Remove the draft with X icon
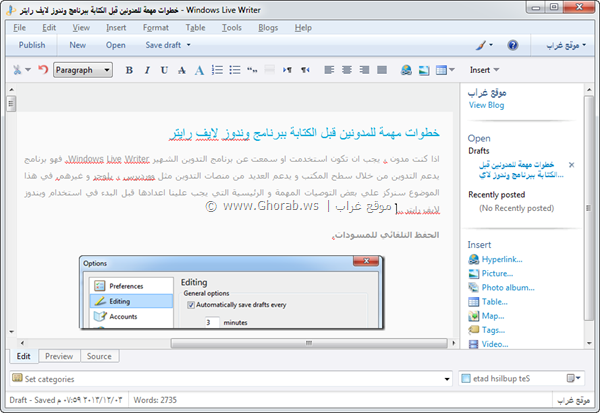The height and width of the screenshot is (413, 600). pos(571,165)
